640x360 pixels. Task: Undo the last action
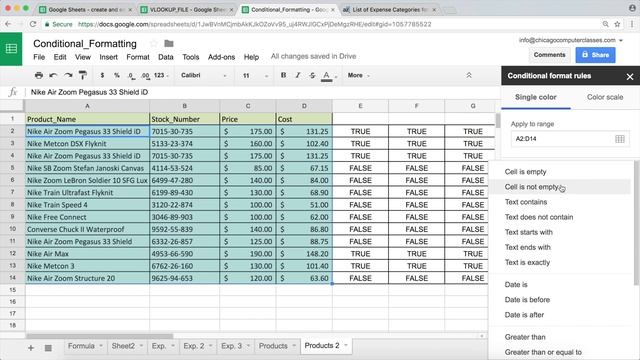pos(53,75)
